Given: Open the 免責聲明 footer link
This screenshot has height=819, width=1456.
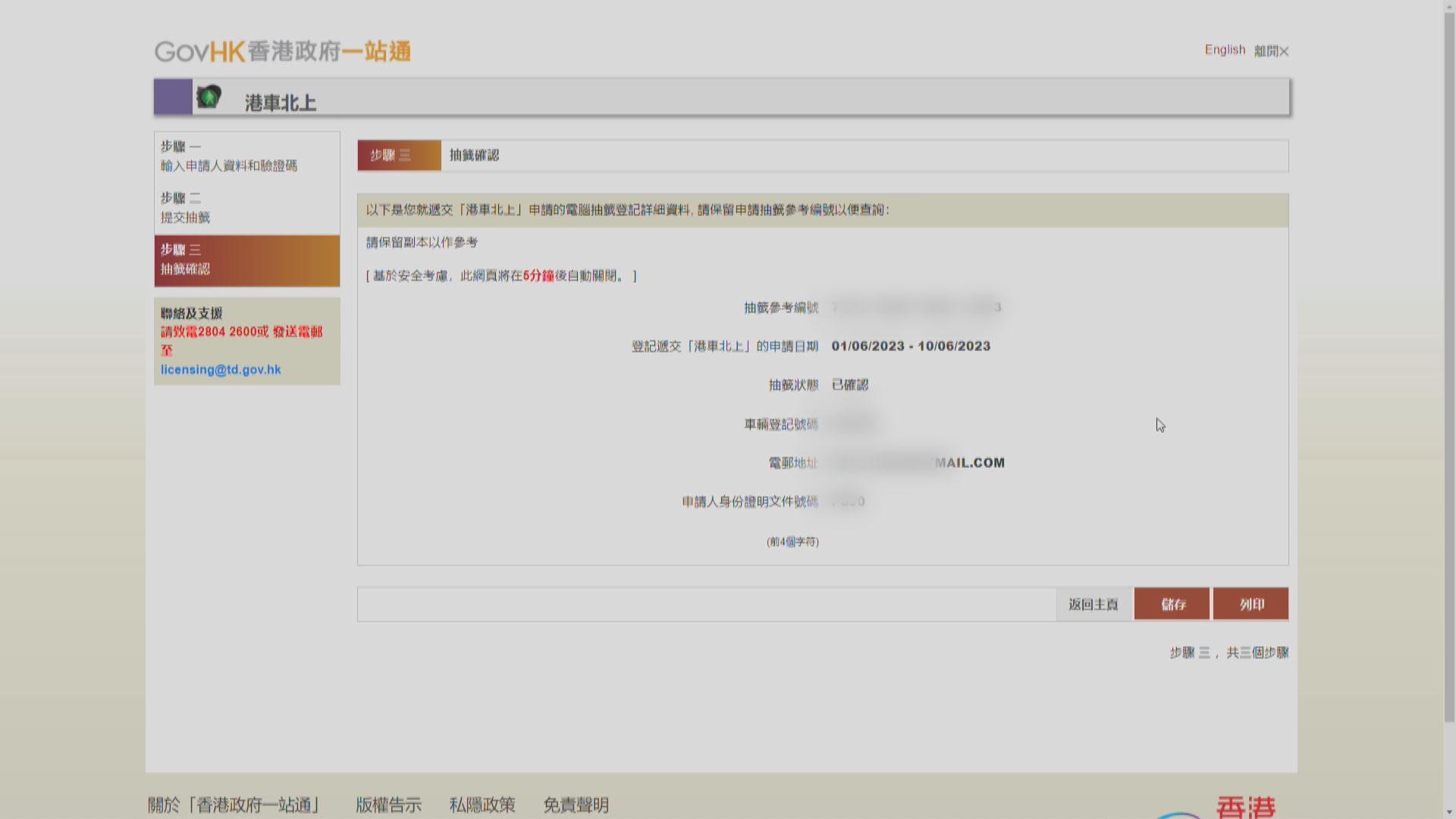Looking at the screenshot, I should click(576, 805).
